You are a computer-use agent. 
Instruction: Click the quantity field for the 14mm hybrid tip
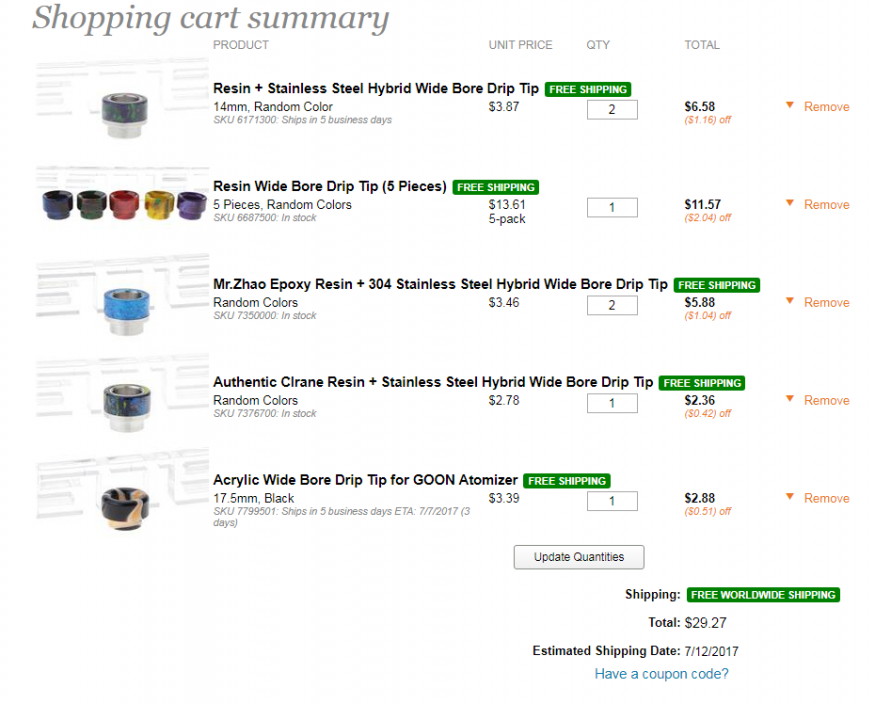612,109
